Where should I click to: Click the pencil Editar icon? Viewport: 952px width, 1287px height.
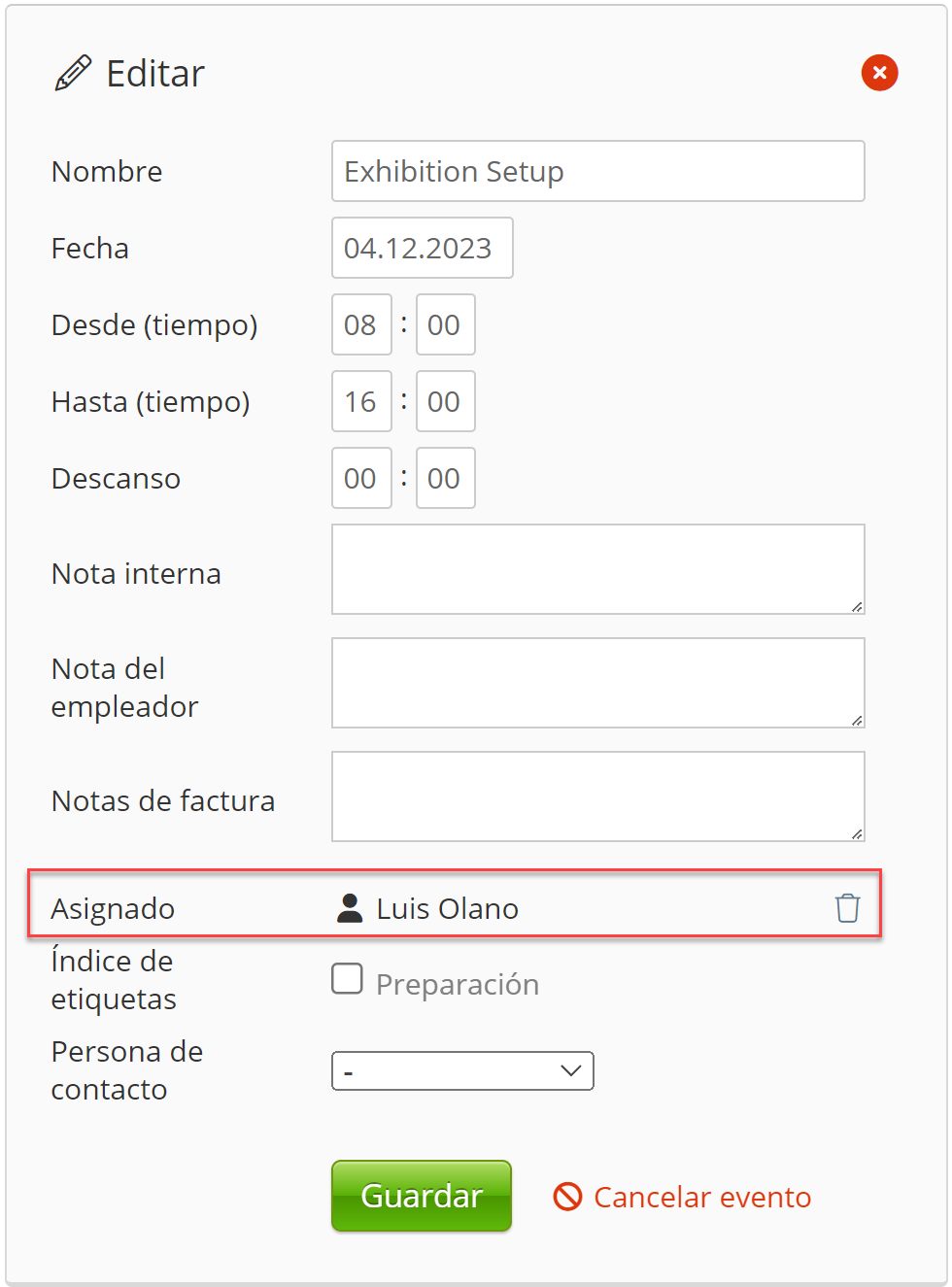tap(73, 73)
